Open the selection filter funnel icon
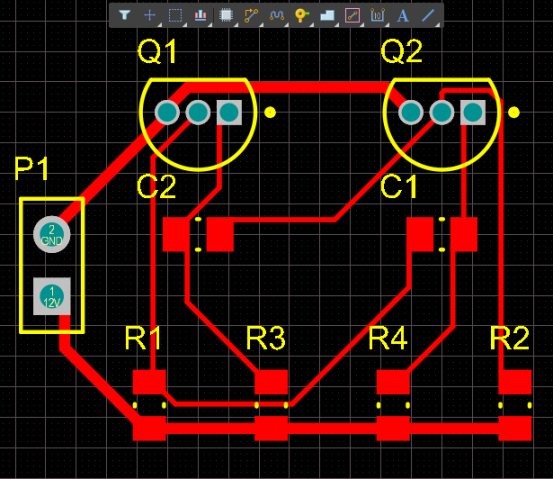This screenshot has height=479, width=553. point(124,15)
